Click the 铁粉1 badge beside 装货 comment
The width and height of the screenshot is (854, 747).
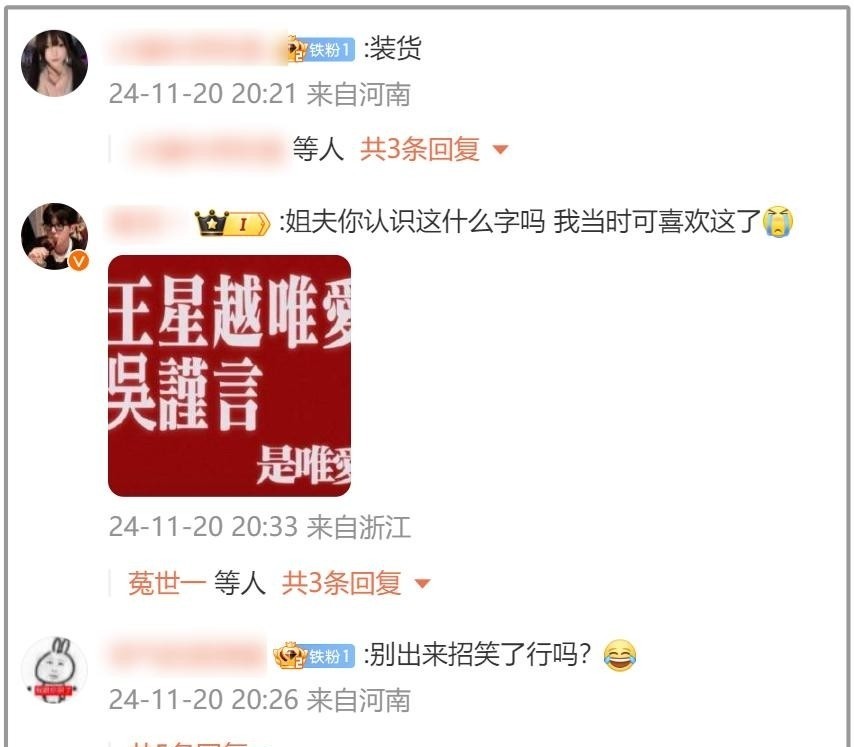[322, 50]
